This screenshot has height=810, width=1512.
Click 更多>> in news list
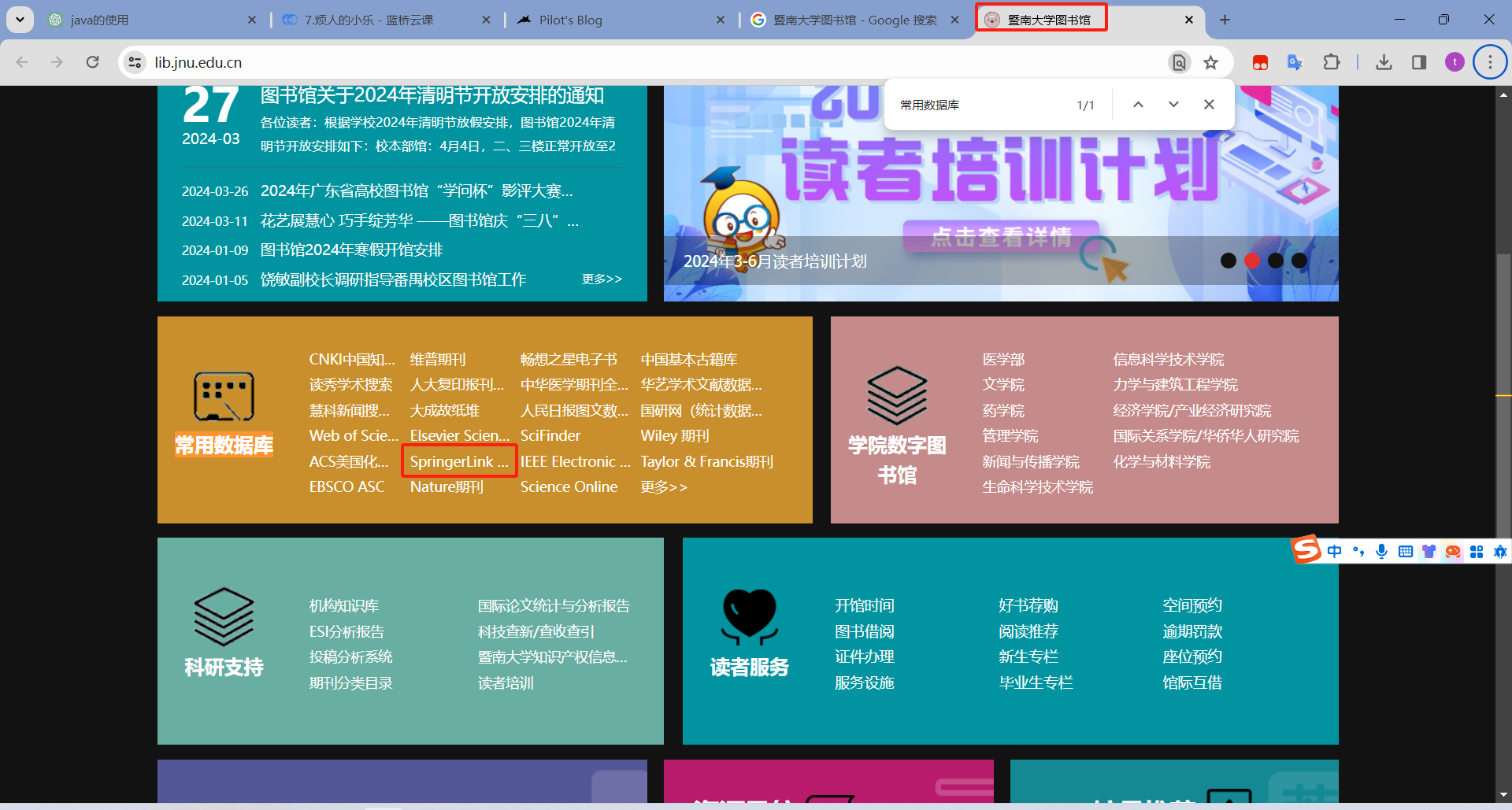602,279
